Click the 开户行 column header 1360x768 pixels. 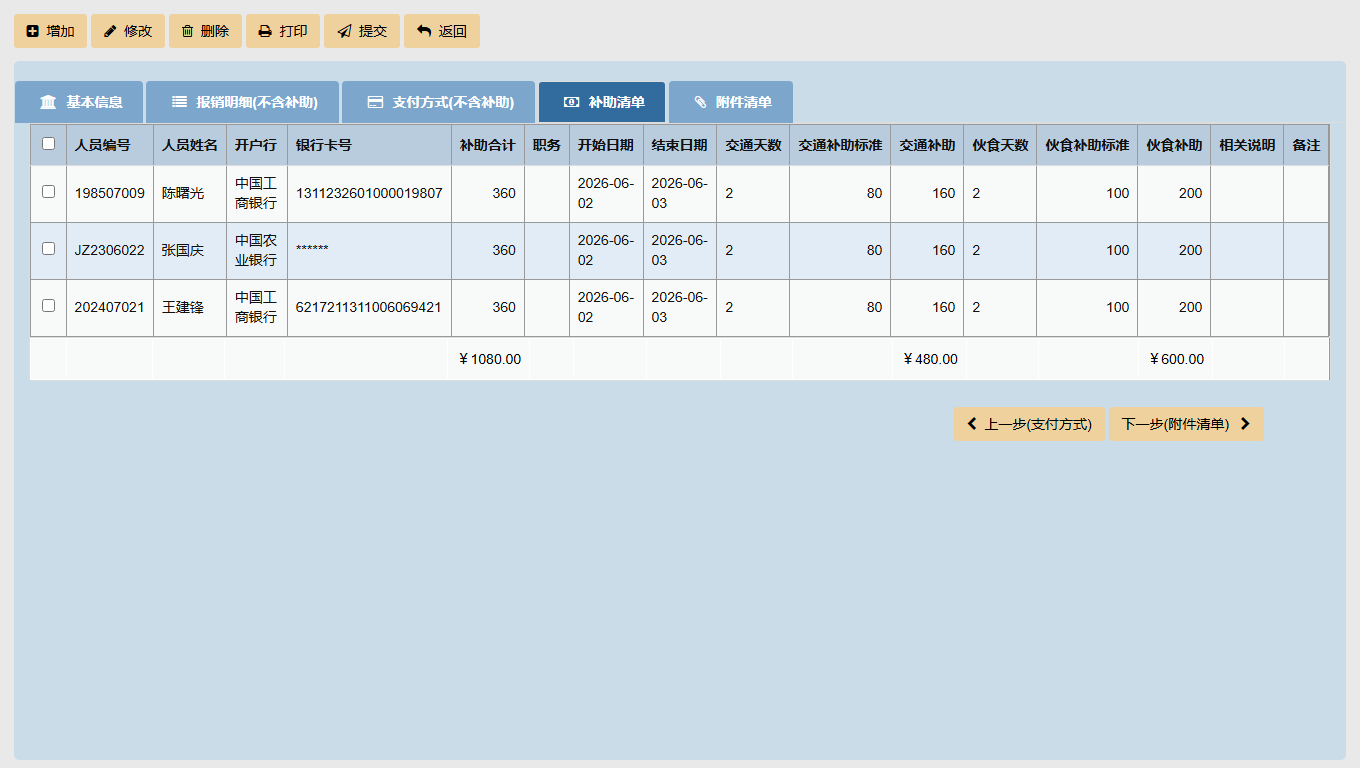click(x=256, y=145)
